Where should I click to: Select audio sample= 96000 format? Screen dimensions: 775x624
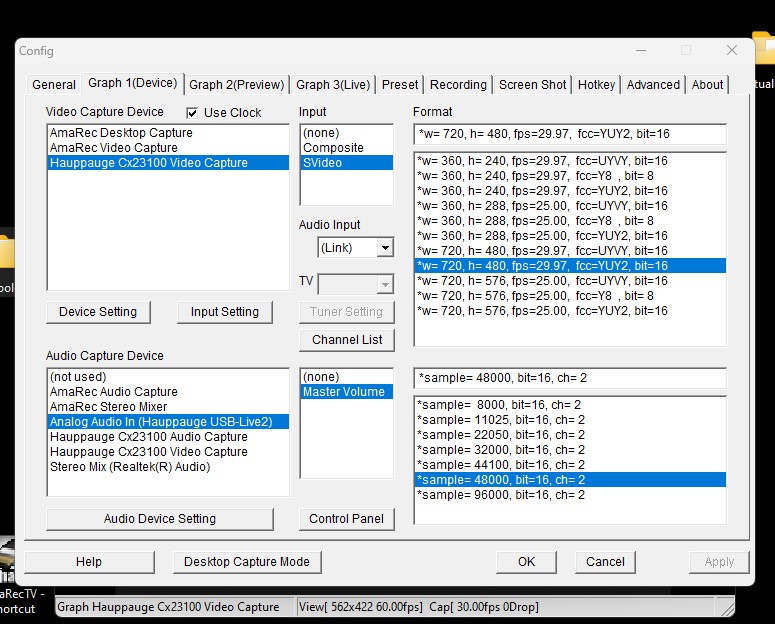pyautogui.click(x=570, y=494)
